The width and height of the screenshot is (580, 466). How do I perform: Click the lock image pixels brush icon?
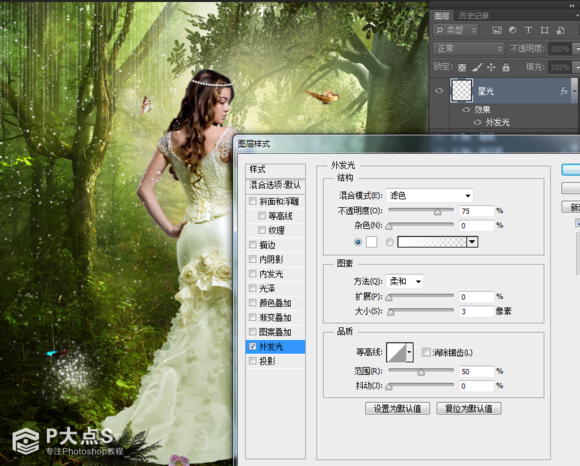pos(477,67)
